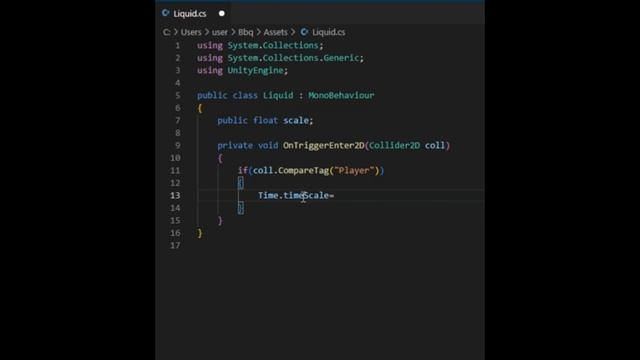Screen dimensions: 640x360
Task: Click 'System.Collections' on line 1
Action: coord(273,45)
